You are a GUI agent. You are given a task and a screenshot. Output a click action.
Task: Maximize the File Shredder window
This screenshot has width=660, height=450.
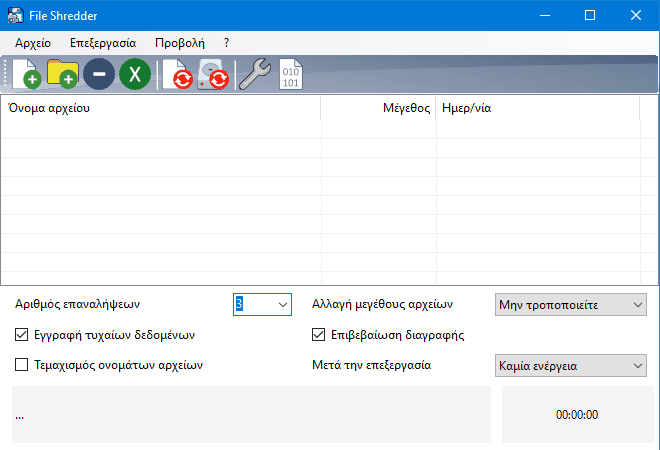(590, 16)
